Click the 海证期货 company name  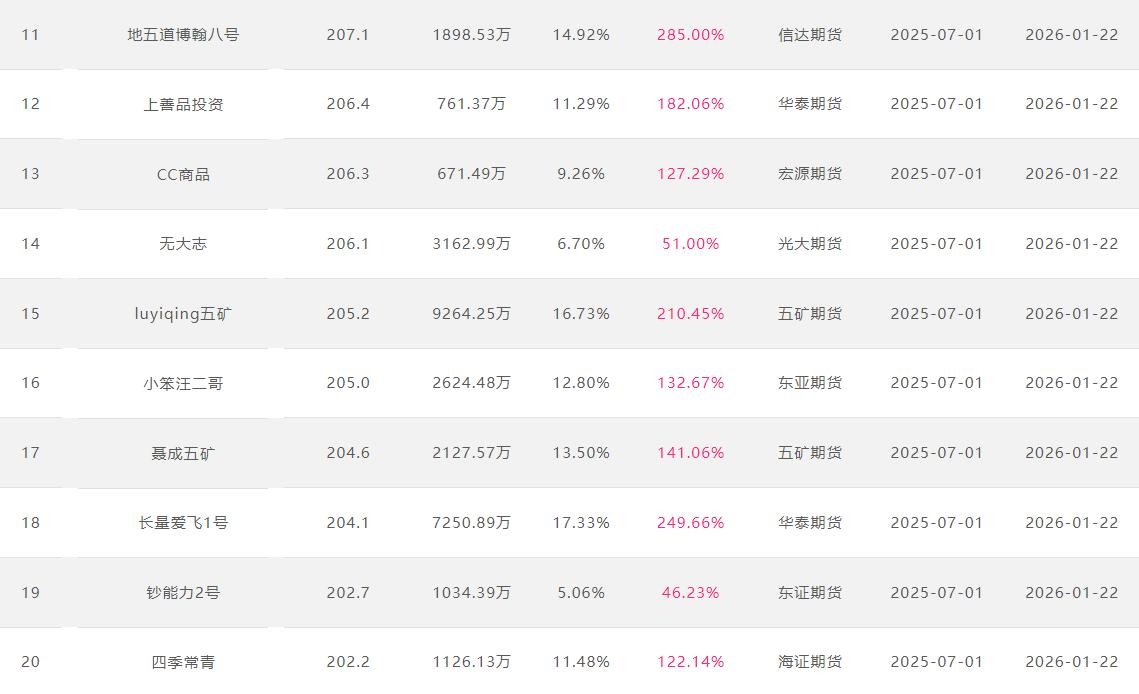(x=810, y=662)
